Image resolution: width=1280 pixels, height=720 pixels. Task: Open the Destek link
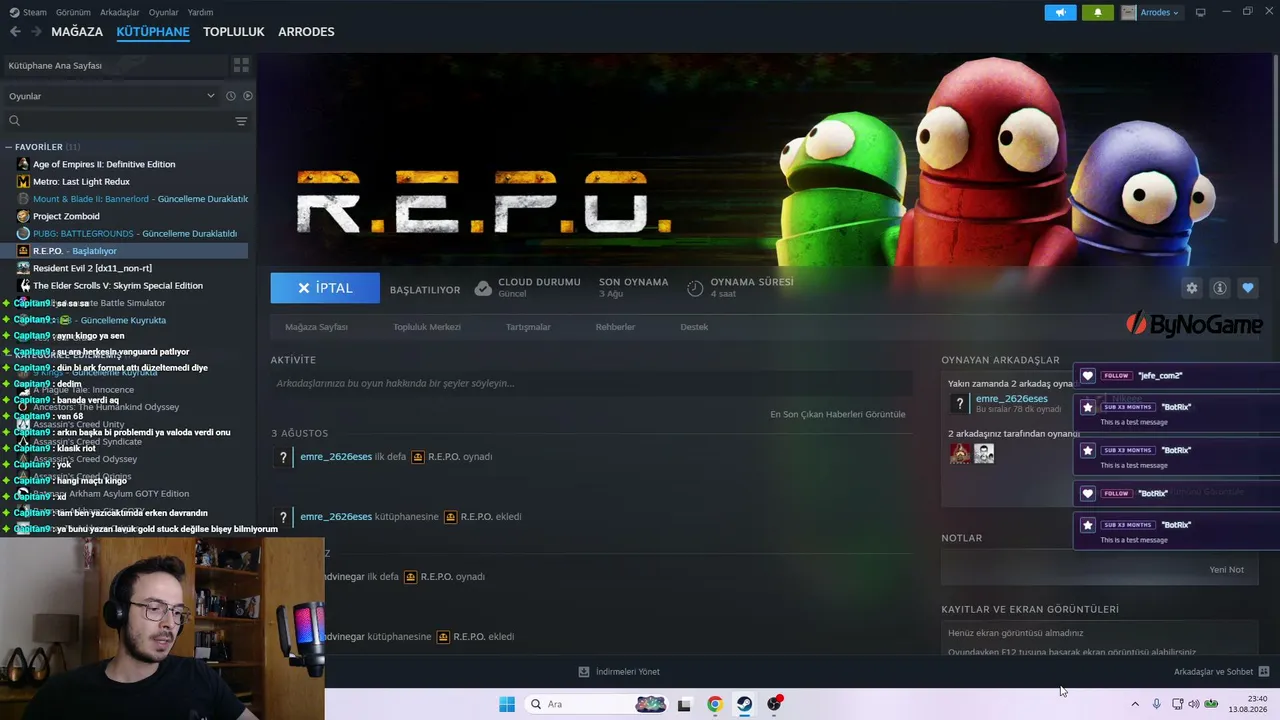694,327
